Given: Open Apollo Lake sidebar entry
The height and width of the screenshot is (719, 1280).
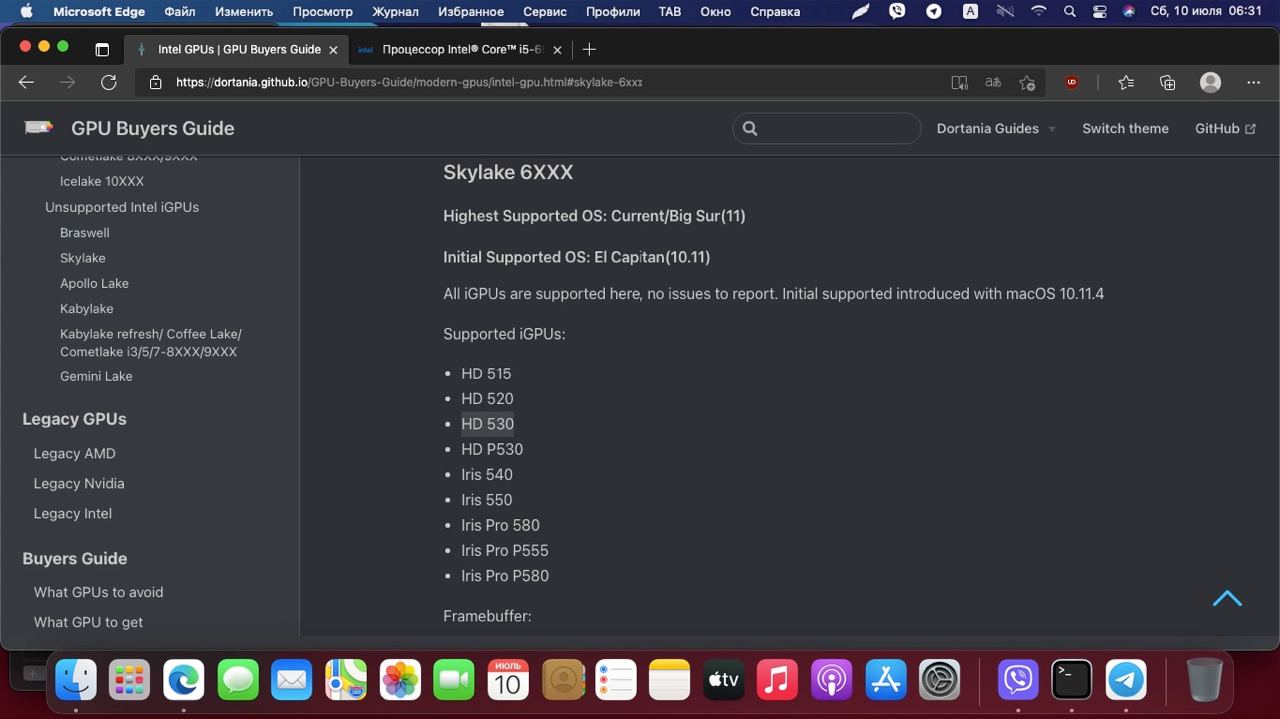Looking at the screenshot, I should click(94, 283).
